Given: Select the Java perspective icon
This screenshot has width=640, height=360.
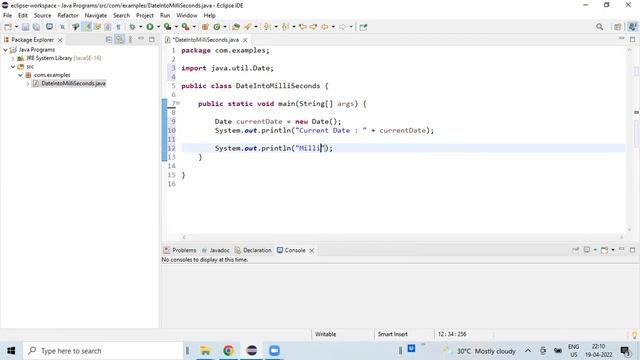Looking at the screenshot, I should point(632,27).
